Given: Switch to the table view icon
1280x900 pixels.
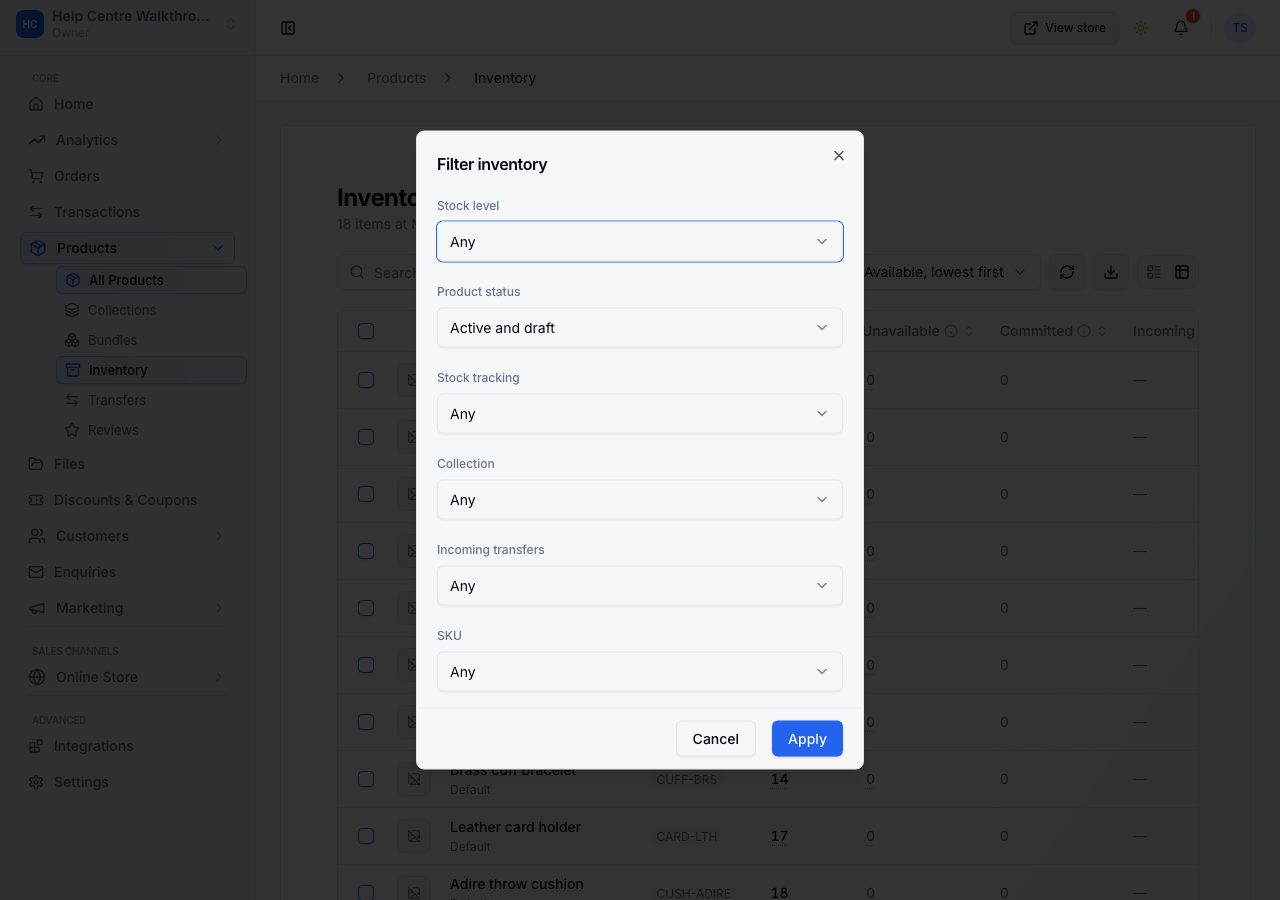Looking at the screenshot, I should pyautogui.click(x=1182, y=272).
